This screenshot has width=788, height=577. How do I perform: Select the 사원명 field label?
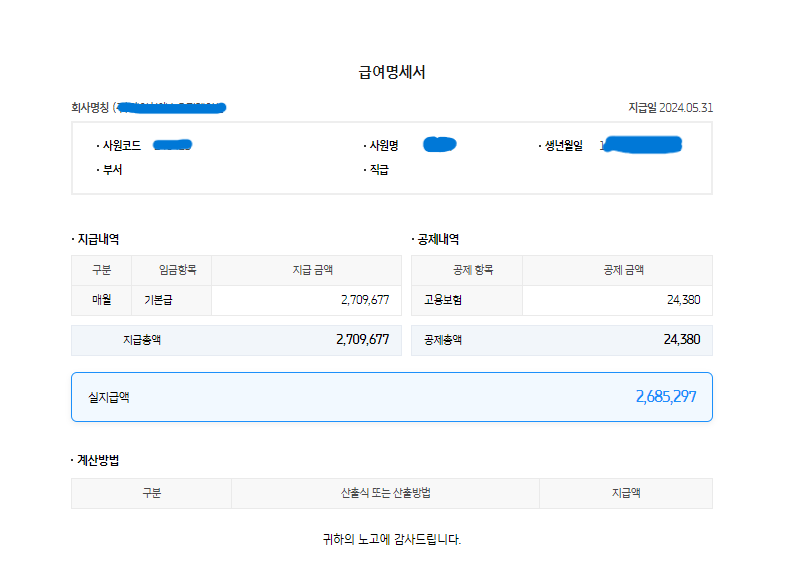384,146
